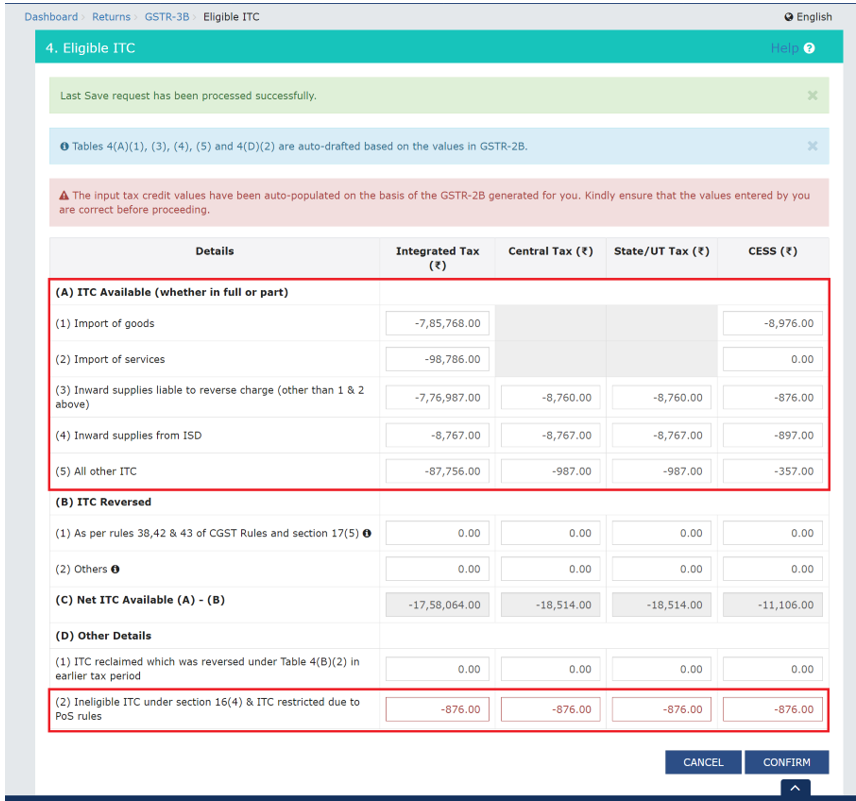Open the Dashboard breadcrumb link
Image resolution: width=856 pixels, height=801 pixels.
(51, 16)
